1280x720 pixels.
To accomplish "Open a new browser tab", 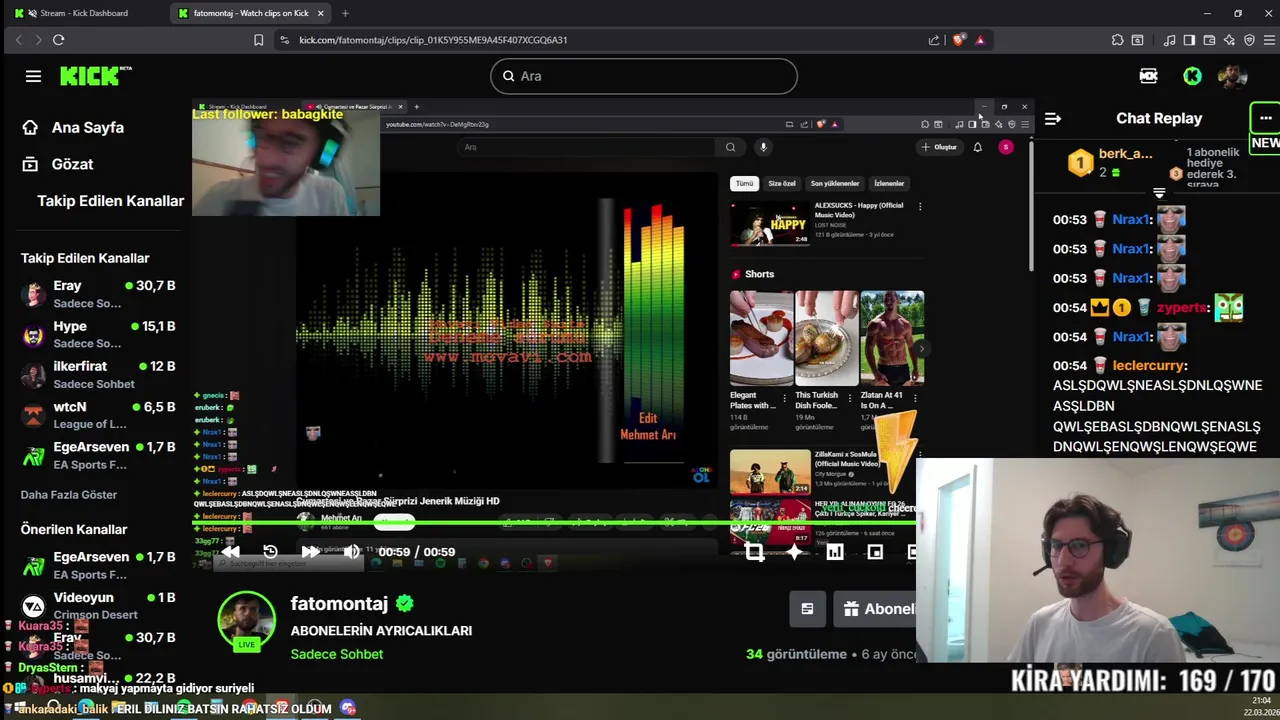I will click(x=345, y=13).
